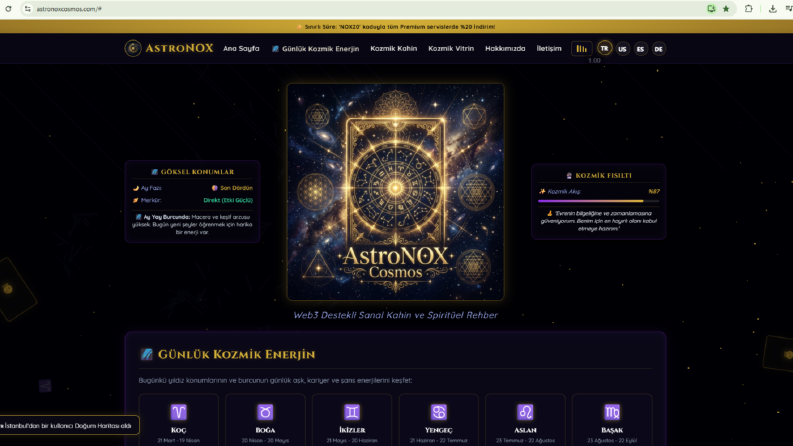Click the Başak card name label

coord(612,430)
